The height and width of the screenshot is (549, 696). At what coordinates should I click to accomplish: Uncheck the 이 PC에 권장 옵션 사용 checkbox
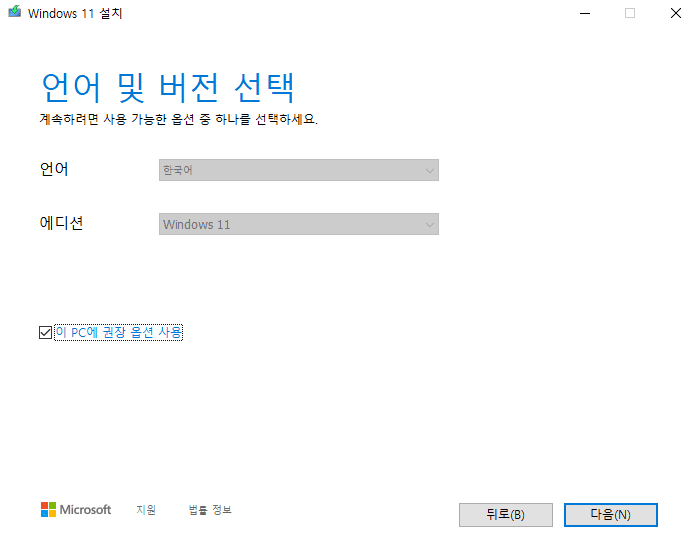click(x=45, y=332)
